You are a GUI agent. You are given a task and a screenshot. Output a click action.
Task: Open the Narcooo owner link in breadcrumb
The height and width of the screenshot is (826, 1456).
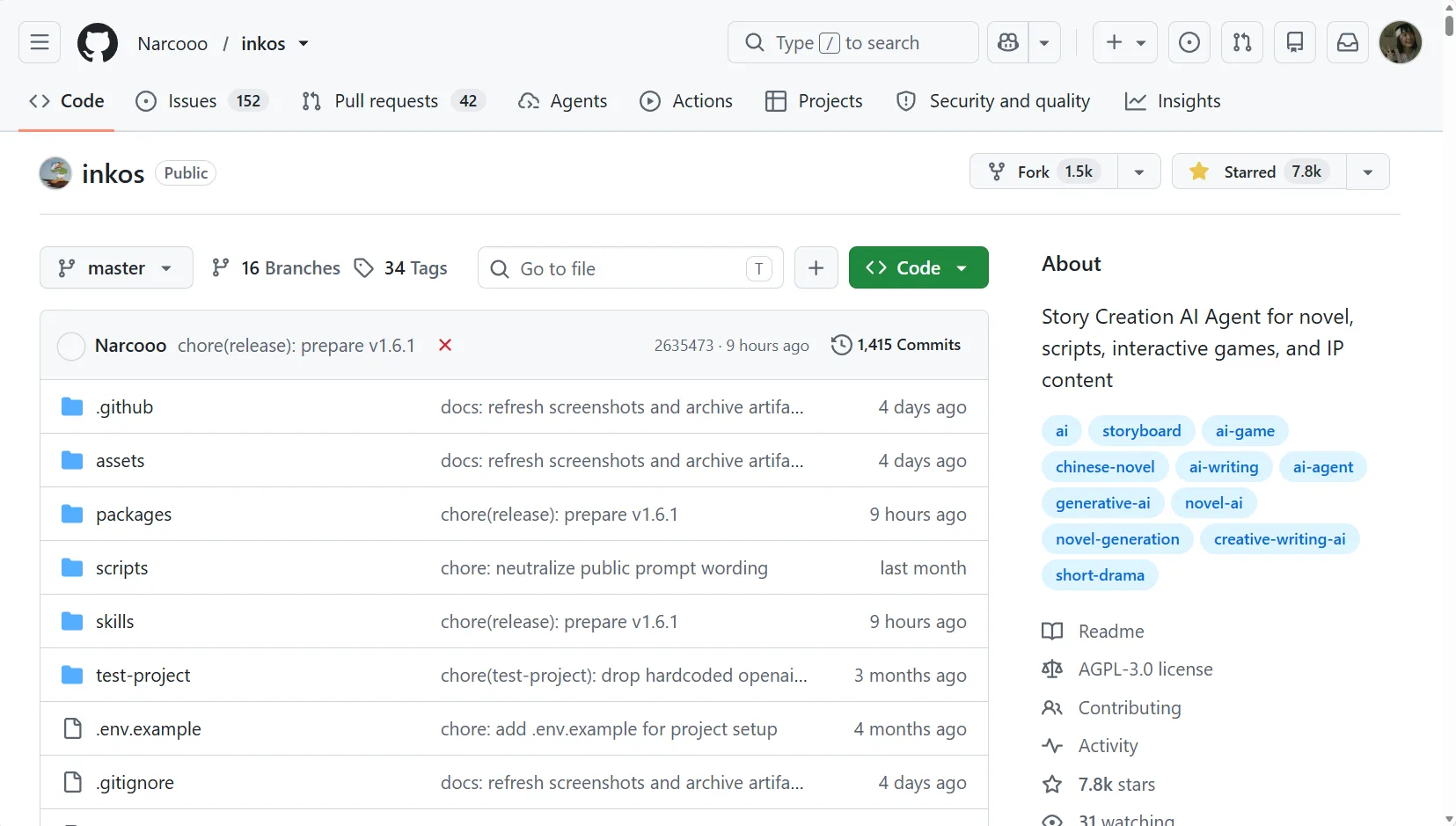point(172,43)
